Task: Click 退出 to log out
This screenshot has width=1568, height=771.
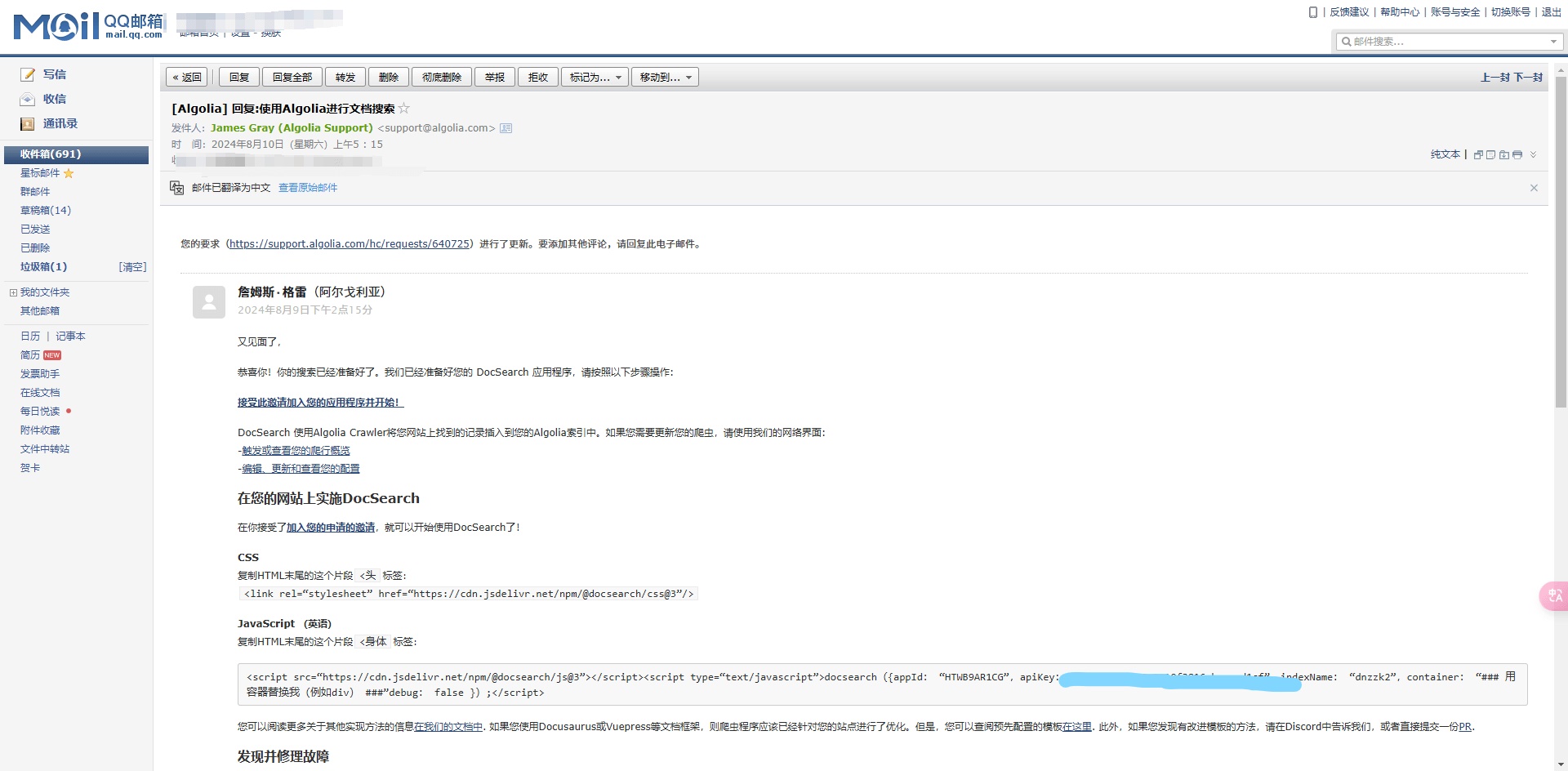Action: coord(1552,12)
